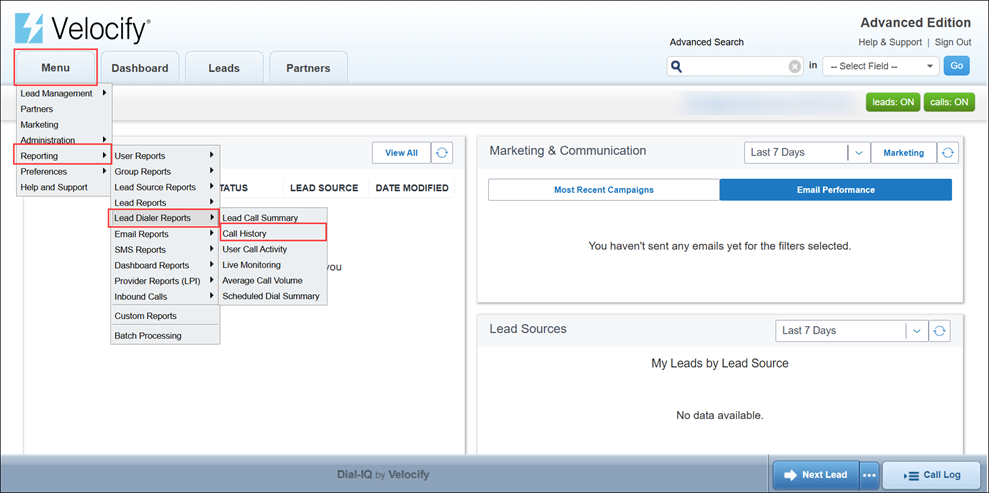Expand the Administration submenu
The image size is (990, 493).
tap(64, 140)
